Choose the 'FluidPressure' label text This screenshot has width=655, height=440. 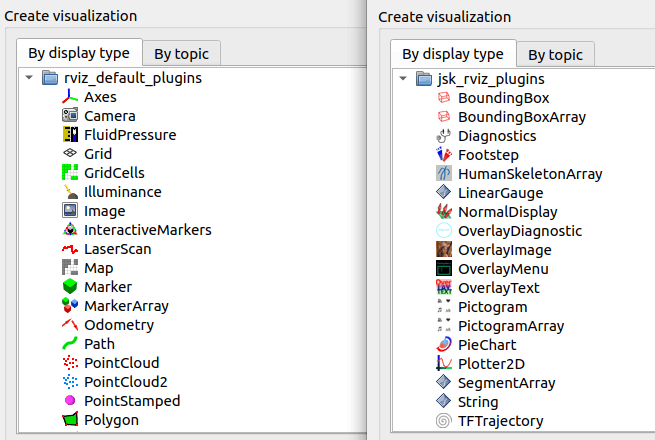pyautogui.click(x=130, y=135)
